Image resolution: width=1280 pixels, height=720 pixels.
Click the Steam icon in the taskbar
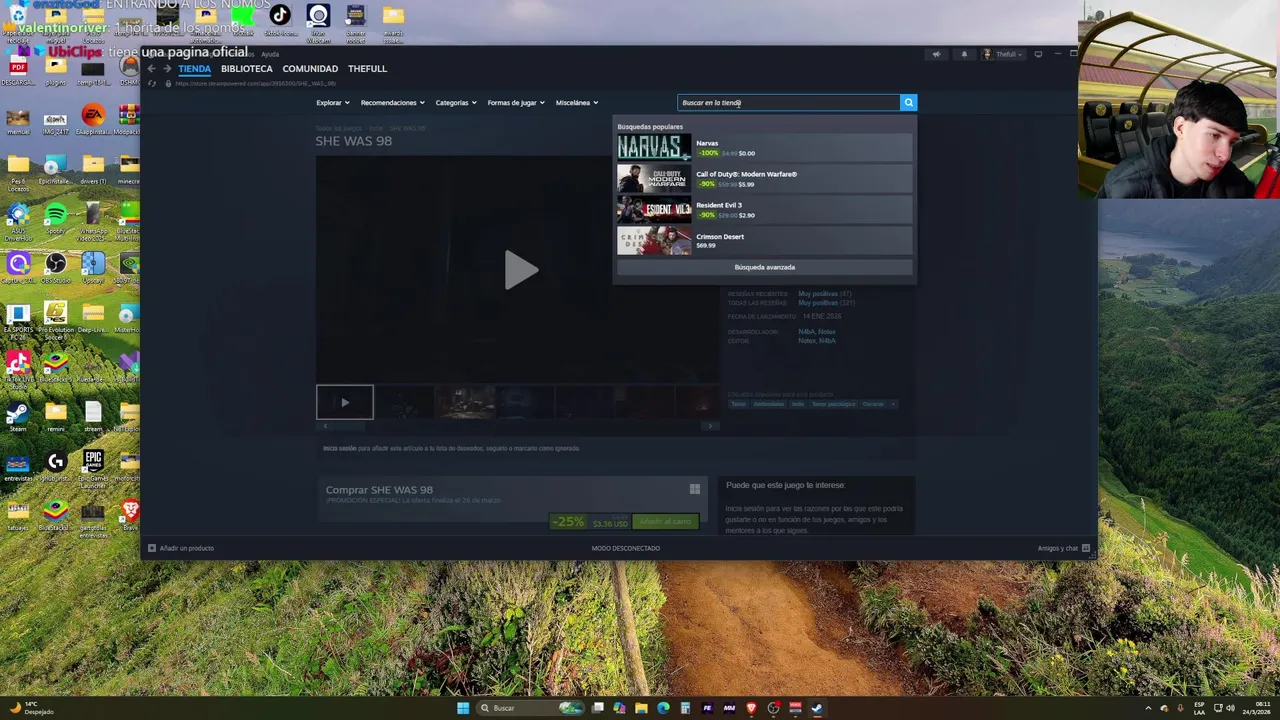tap(817, 708)
